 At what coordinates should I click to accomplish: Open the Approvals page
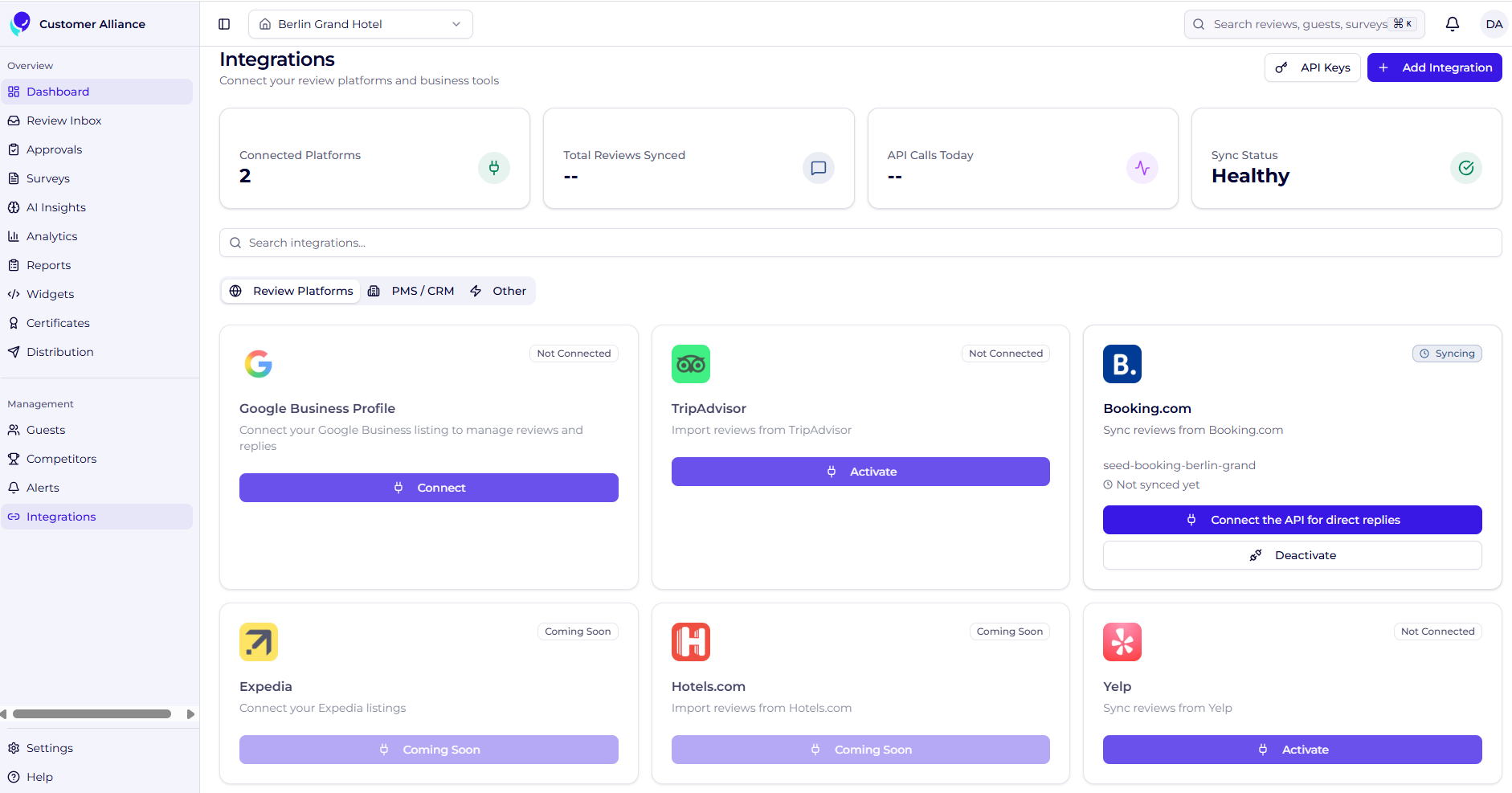(97, 149)
